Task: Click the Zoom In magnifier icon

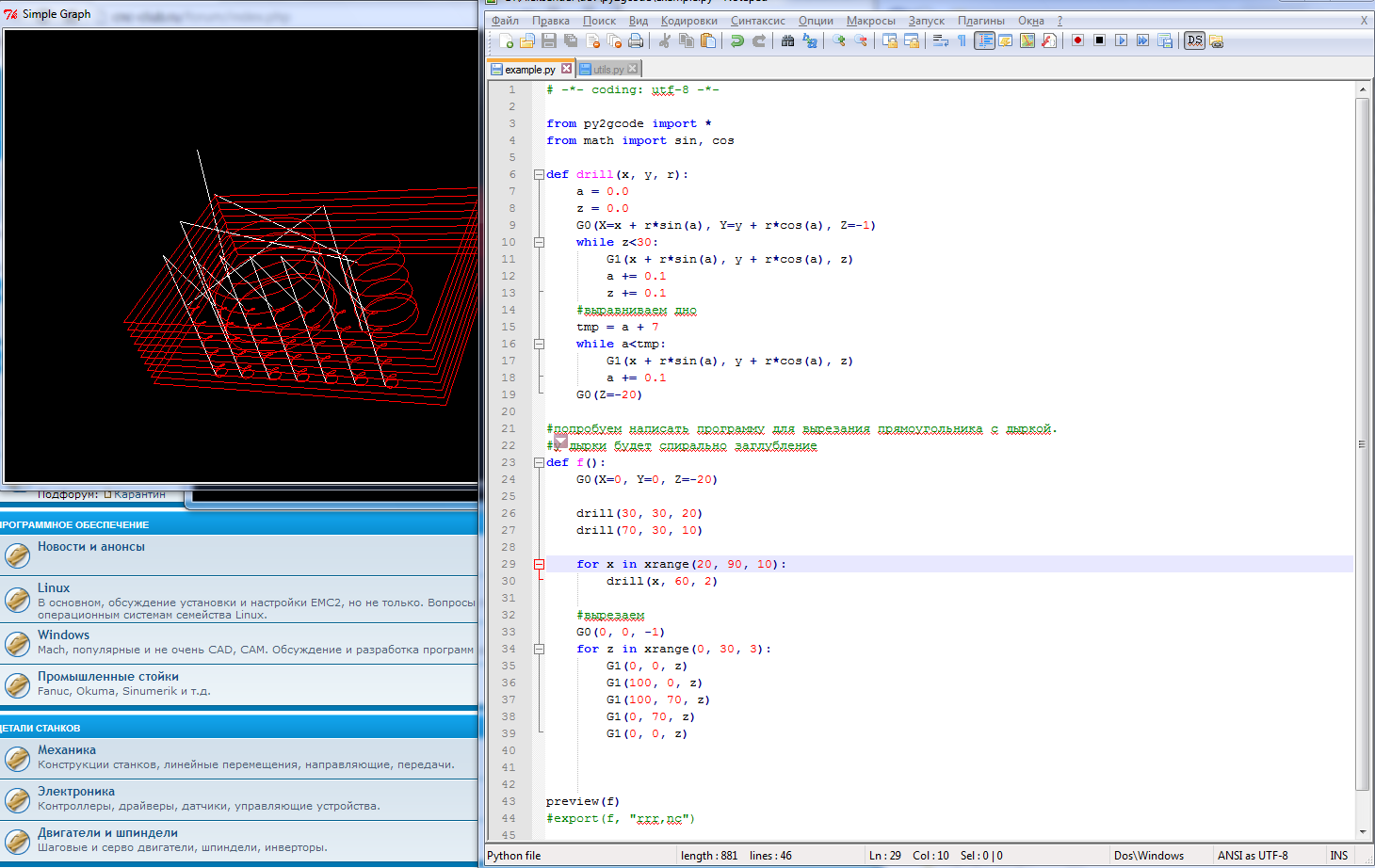Action: pos(838,40)
